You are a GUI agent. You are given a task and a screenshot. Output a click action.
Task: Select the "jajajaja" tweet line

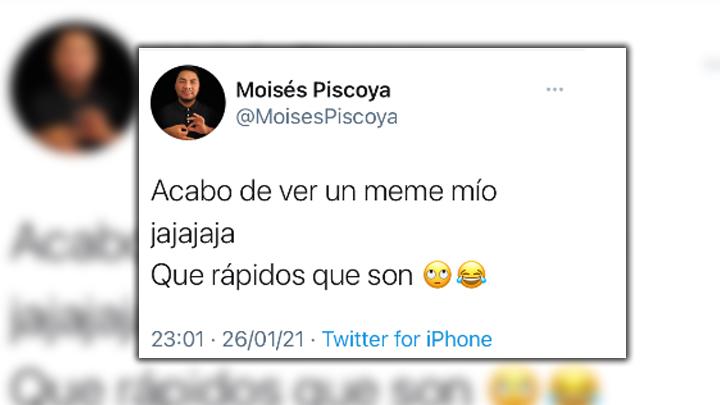point(193,234)
